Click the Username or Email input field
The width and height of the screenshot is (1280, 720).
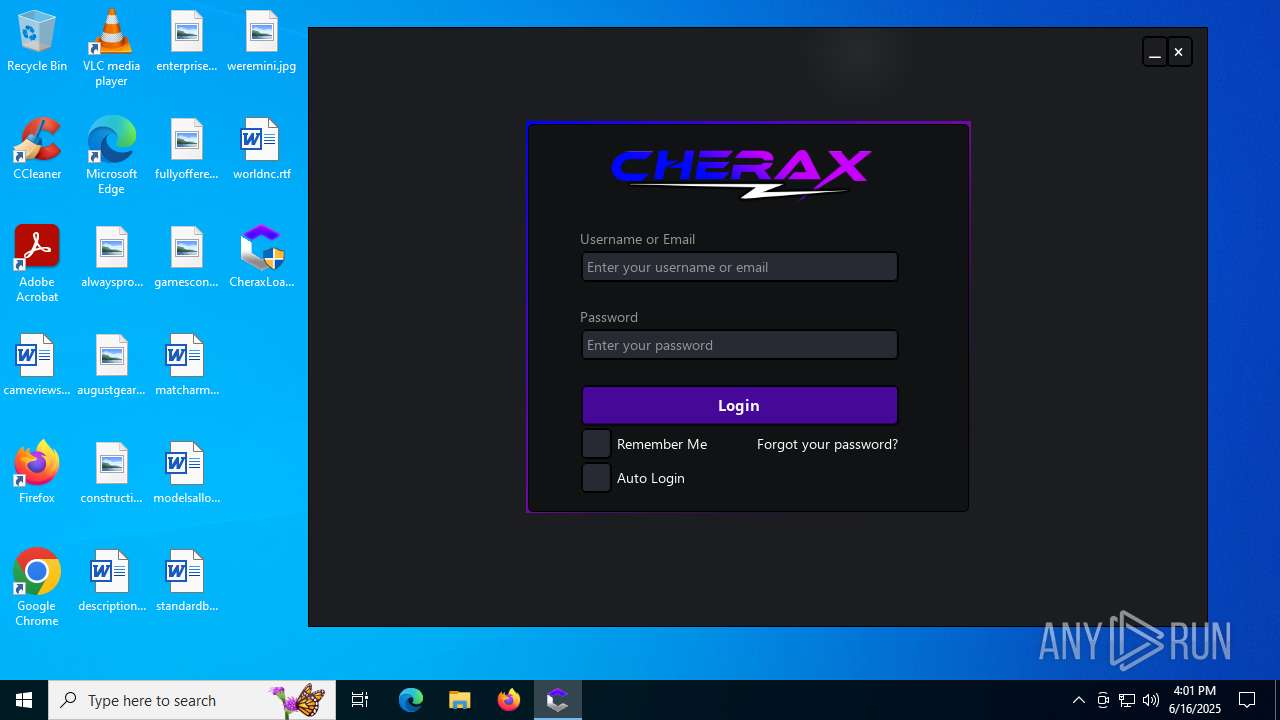[739, 267]
